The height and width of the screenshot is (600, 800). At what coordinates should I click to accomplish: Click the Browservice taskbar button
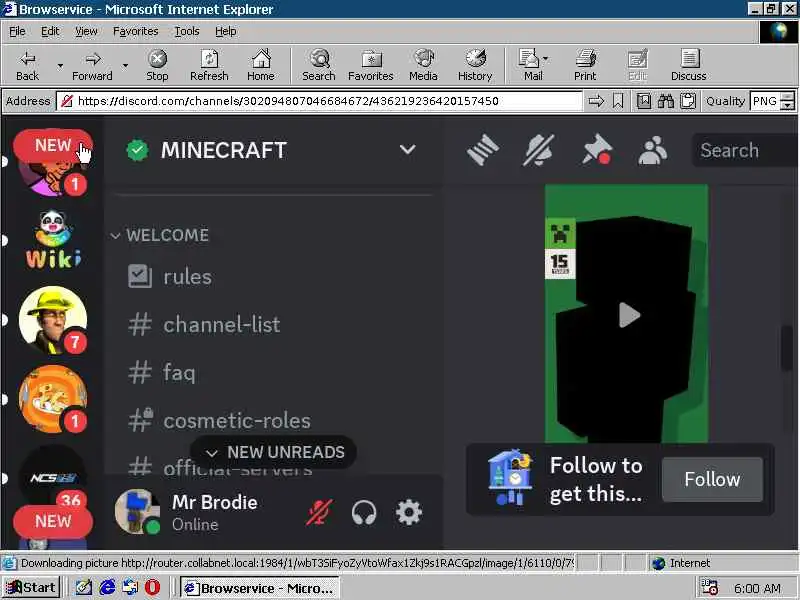click(x=260, y=588)
